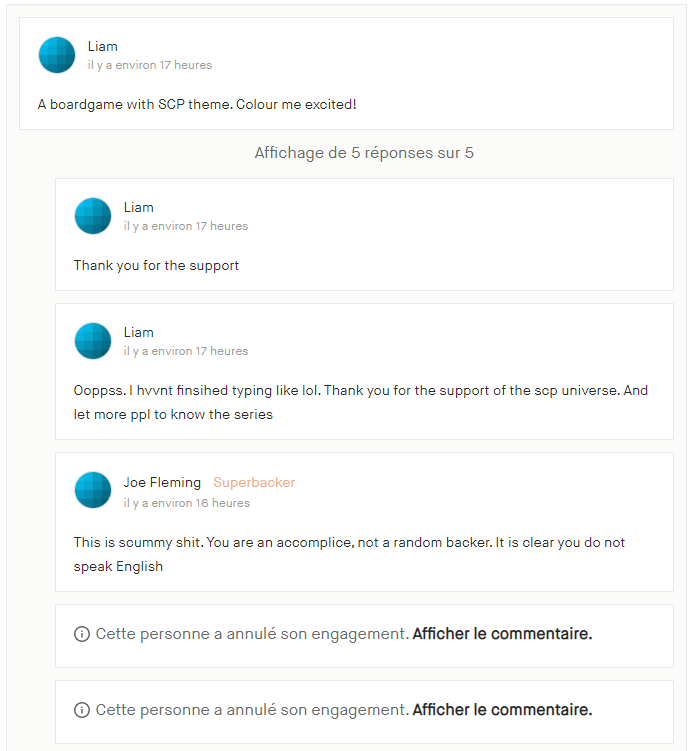Click the 'Affichage de 5 réponses sur 5' replies header

[364, 154]
